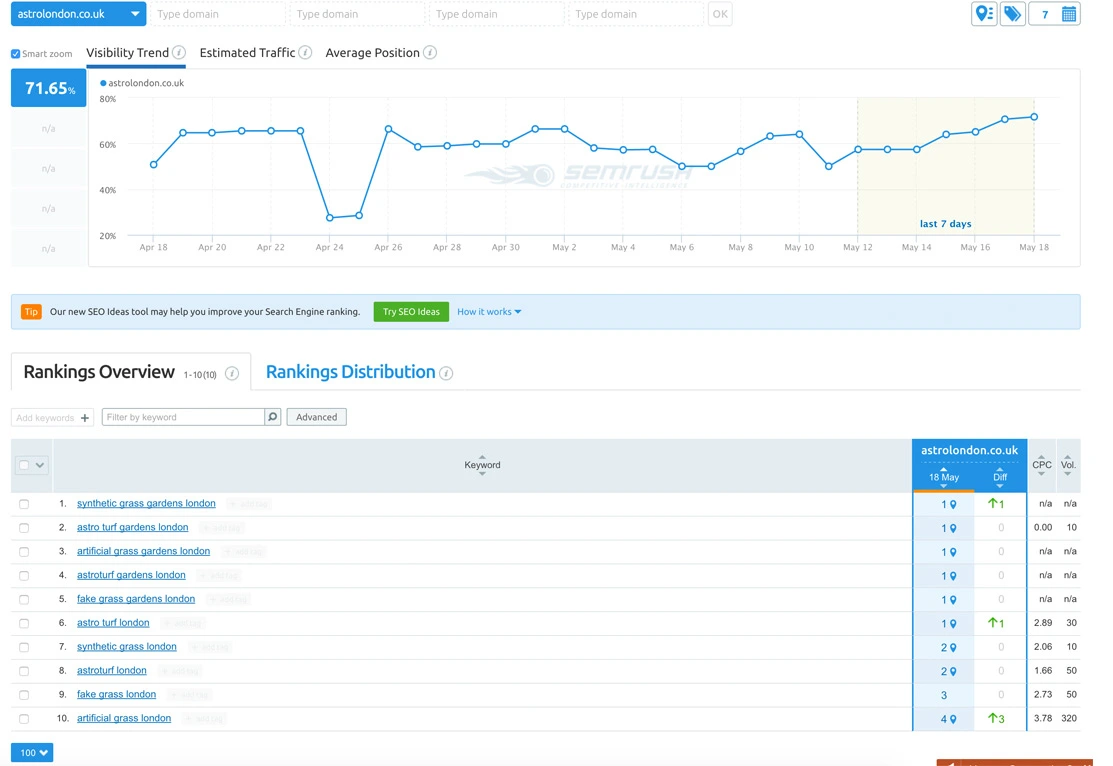Click the Filter by keyword input field
1113x766 pixels.
[x=183, y=417]
